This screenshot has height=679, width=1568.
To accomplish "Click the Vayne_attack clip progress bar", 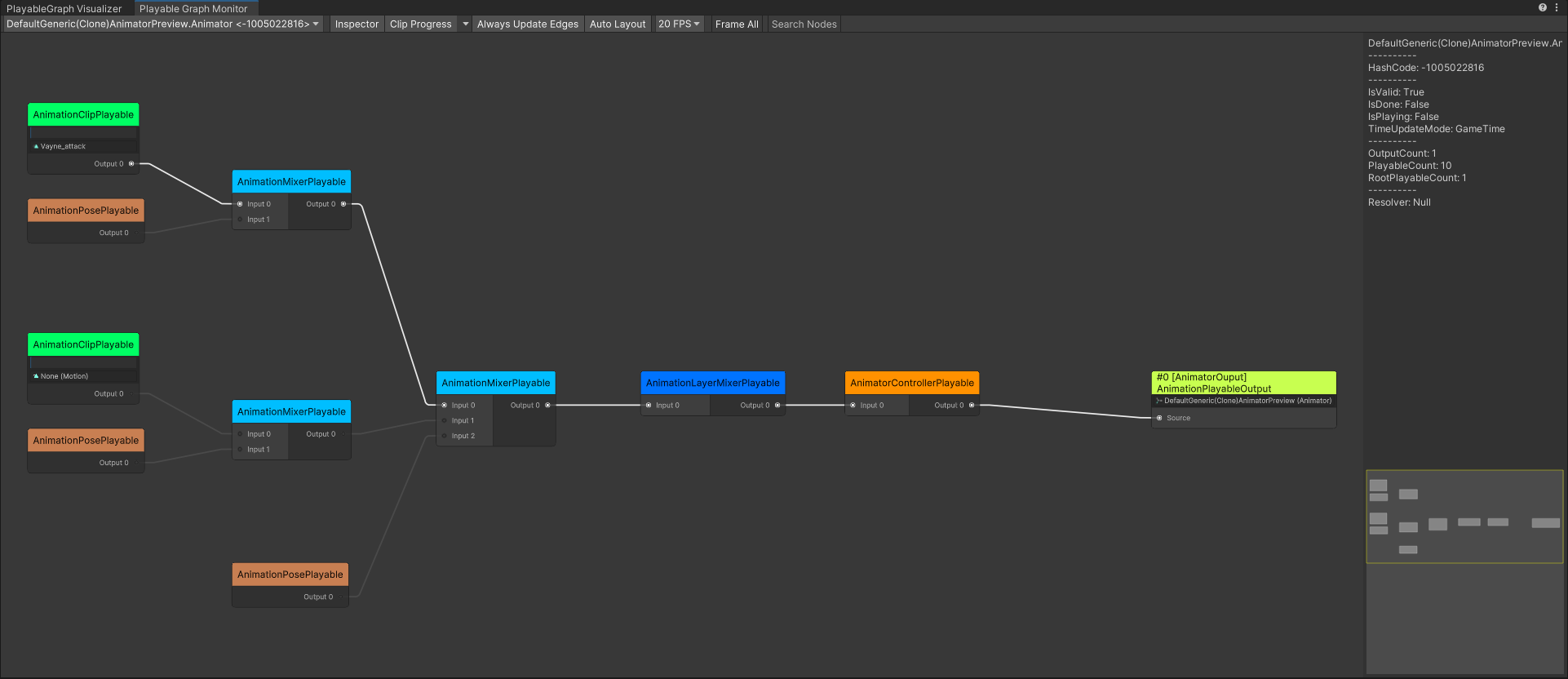I will point(83,132).
